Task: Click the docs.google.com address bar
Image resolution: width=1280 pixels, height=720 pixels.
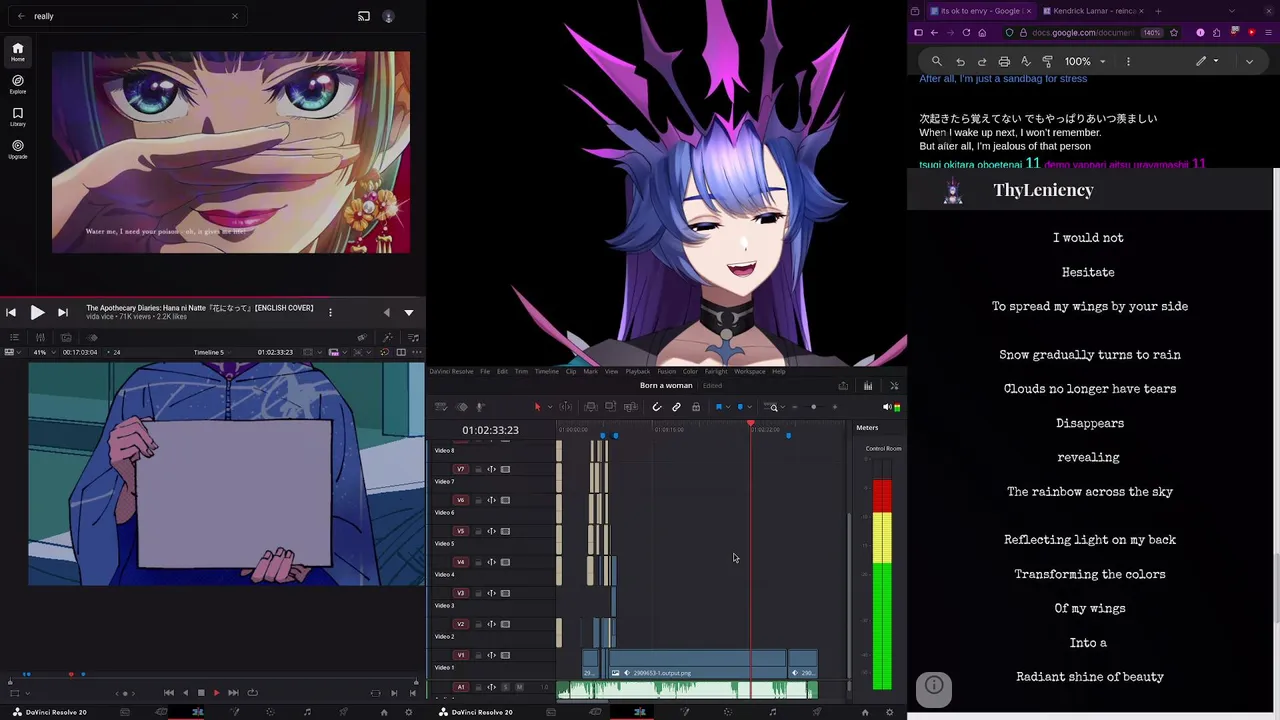Action: [1084, 33]
